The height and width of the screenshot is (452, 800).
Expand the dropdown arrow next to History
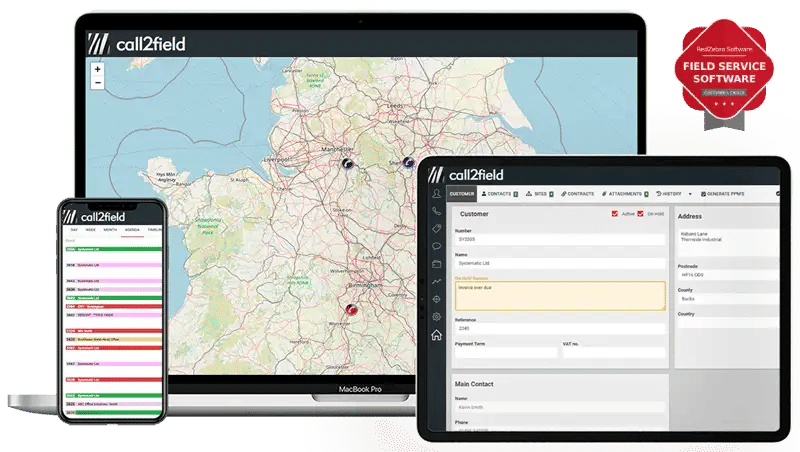(690, 194)
